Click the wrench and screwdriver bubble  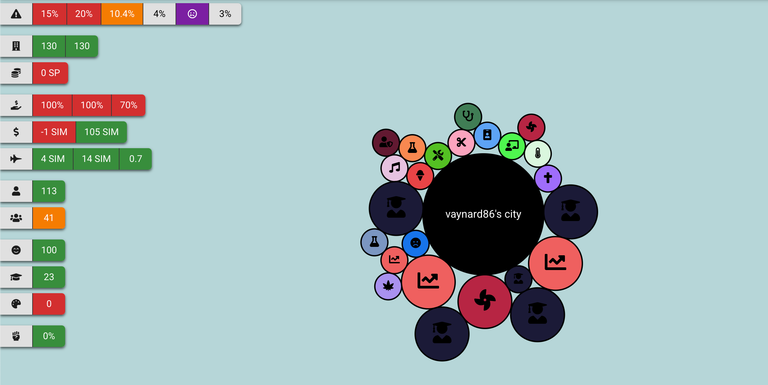coord(438,156)
